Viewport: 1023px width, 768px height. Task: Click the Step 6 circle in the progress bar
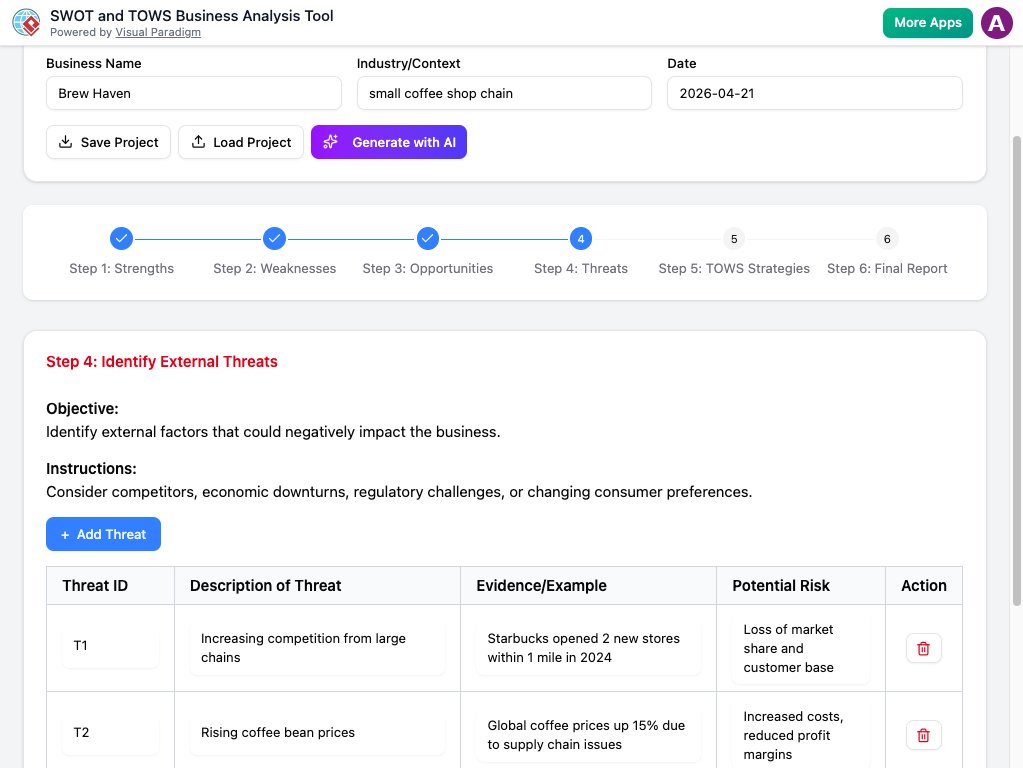(886, 238)
